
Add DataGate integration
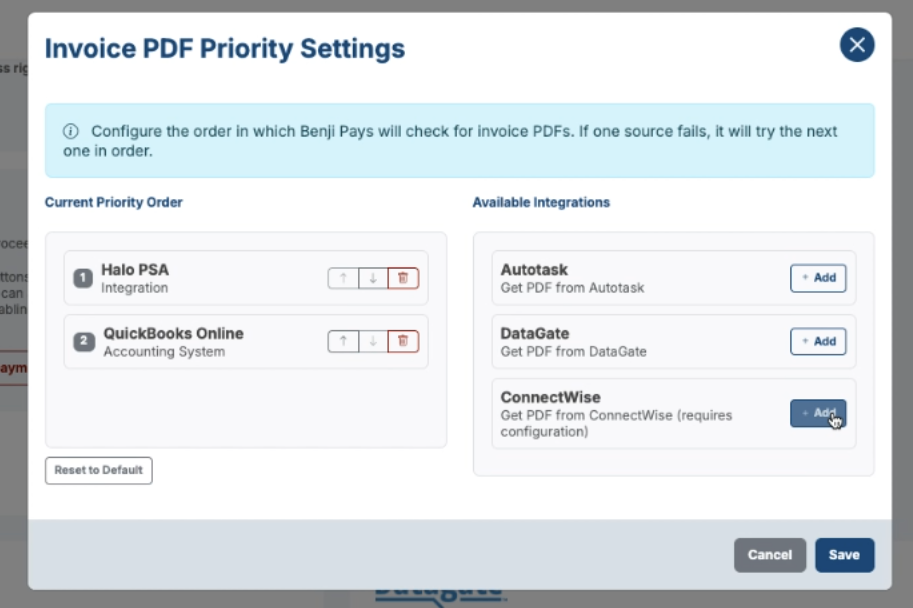click(x=818, y=341)
